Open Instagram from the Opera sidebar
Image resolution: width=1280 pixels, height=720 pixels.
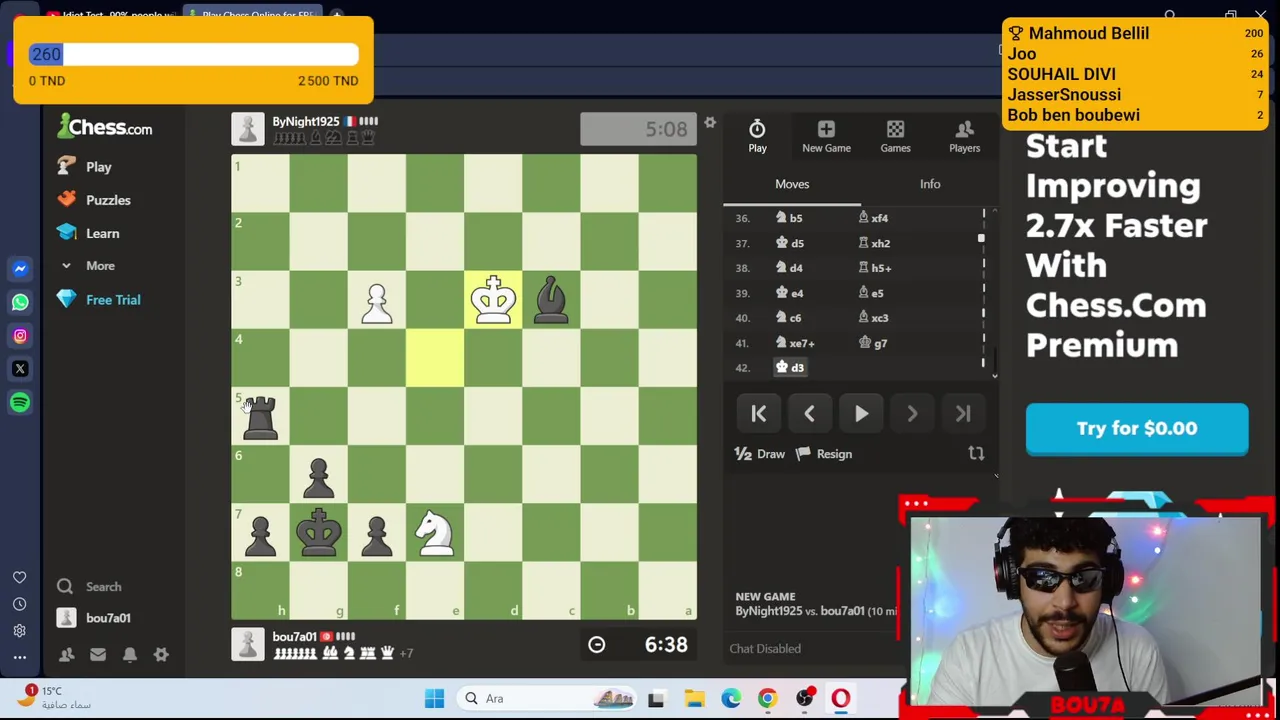coord(20,336)
